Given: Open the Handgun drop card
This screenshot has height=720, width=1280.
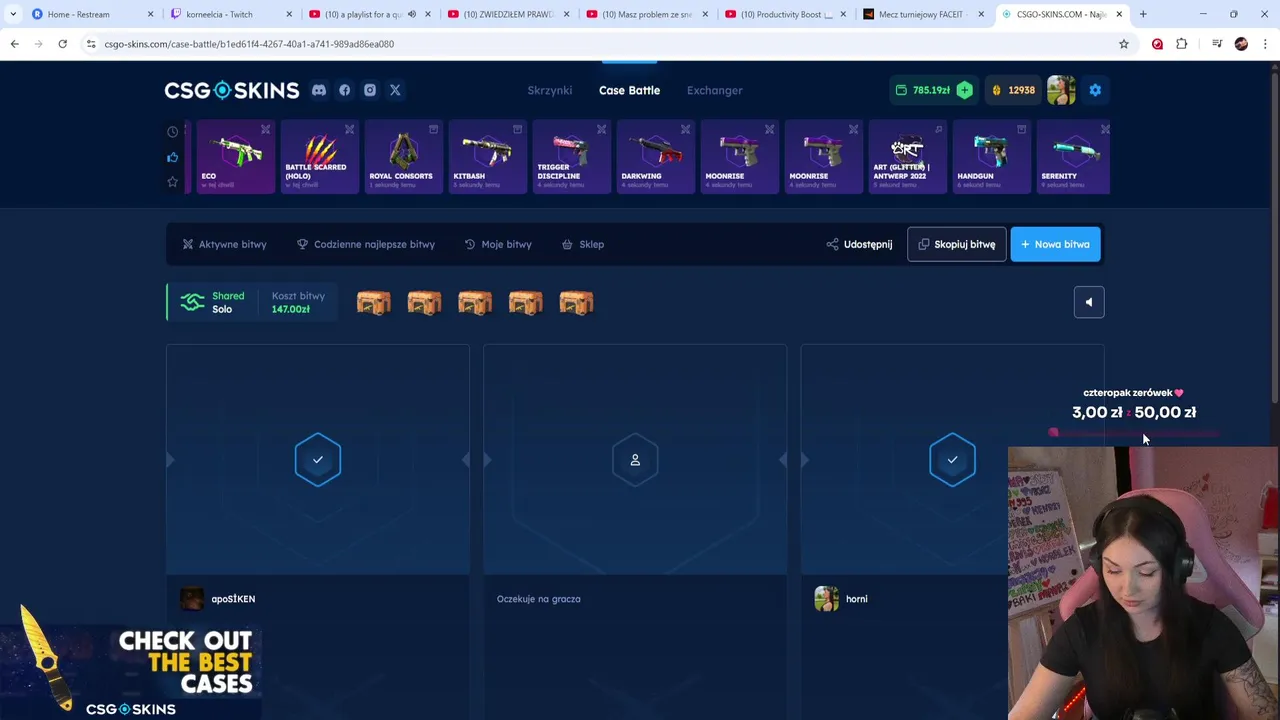Looking at the screenshot, I should point(991,157).
